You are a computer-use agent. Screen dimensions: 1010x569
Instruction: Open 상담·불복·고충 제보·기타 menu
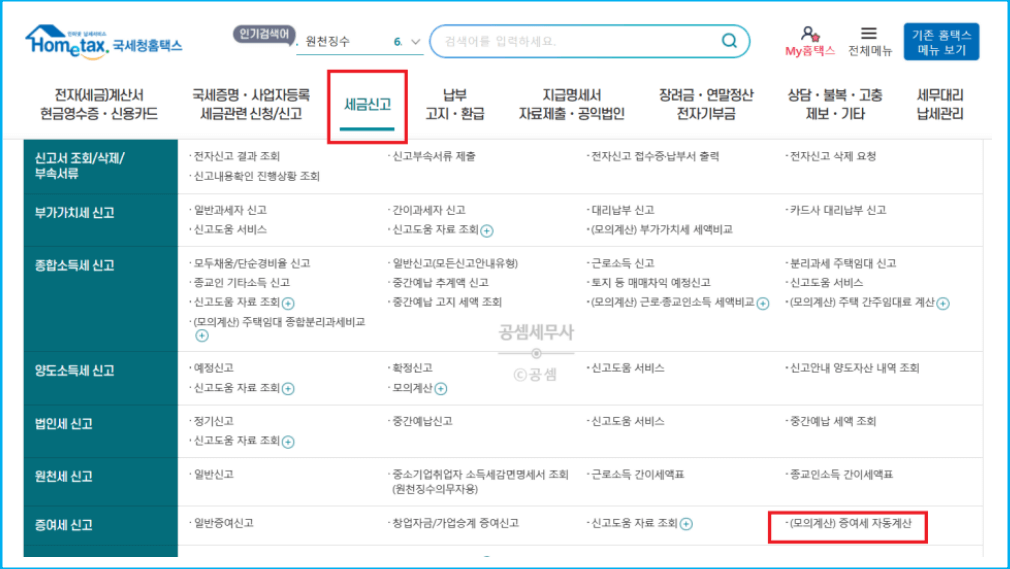coord(835,104)
